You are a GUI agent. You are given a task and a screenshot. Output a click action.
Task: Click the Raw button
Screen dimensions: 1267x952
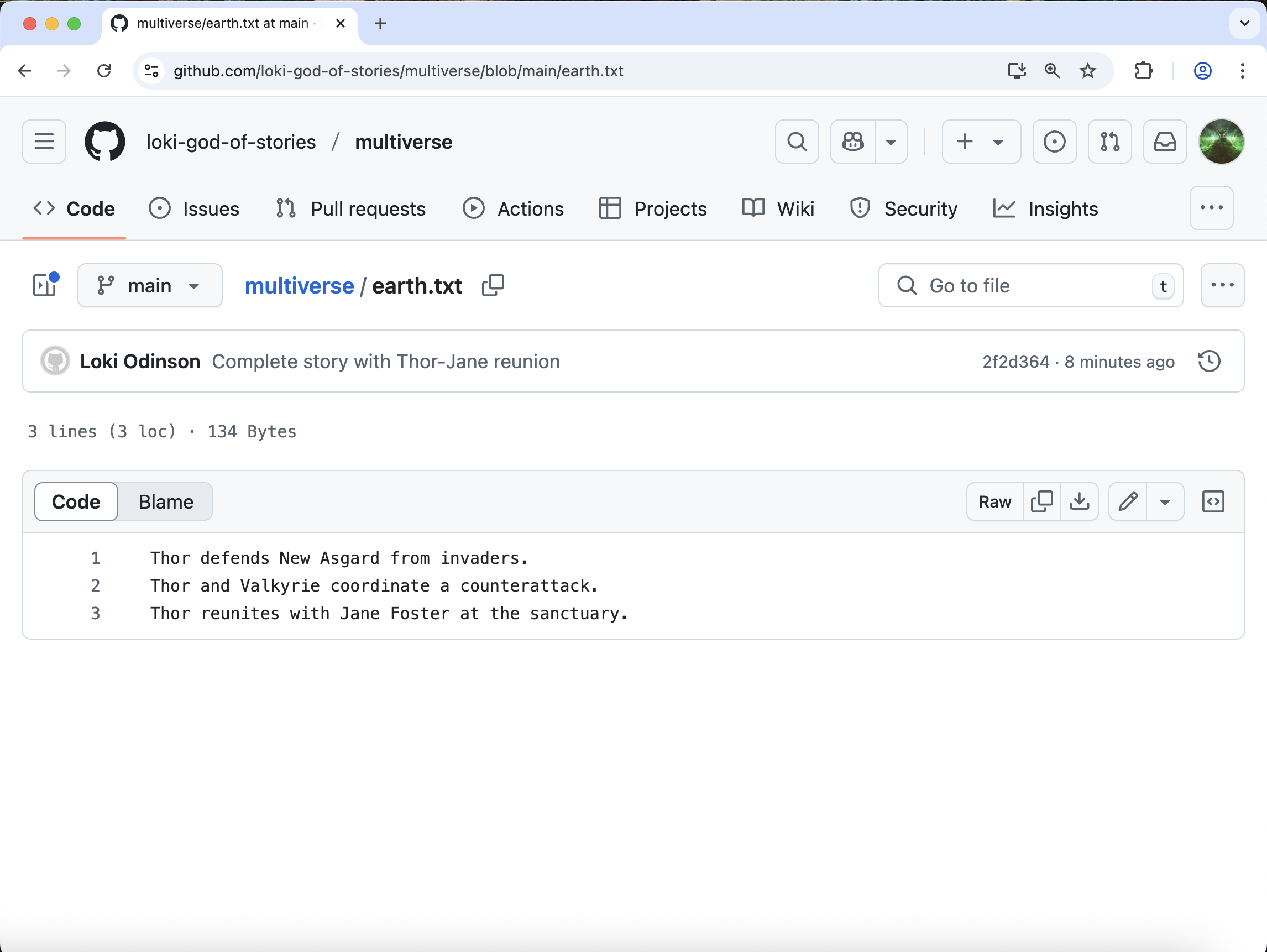[994, 502]
